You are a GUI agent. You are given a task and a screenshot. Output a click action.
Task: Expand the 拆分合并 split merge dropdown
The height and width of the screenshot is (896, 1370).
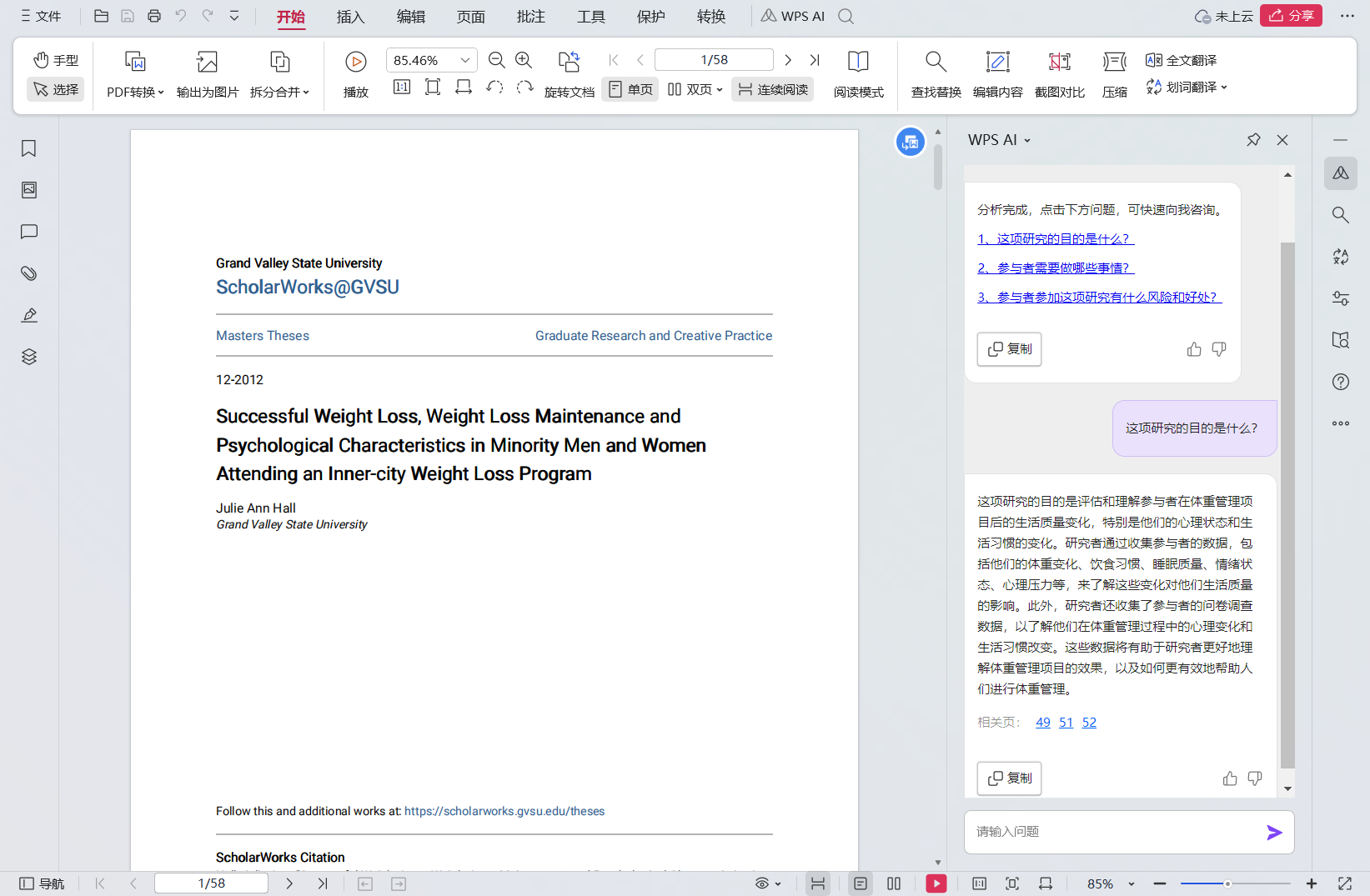tap(306, 93)
